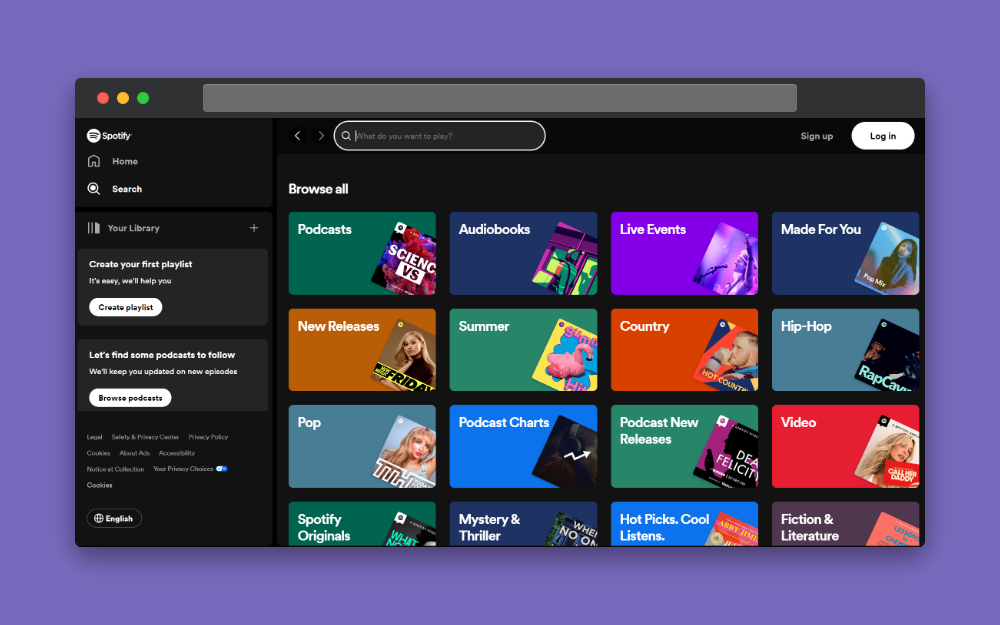
Task: Click the Log in button
Action: click(x=883, y=136)
